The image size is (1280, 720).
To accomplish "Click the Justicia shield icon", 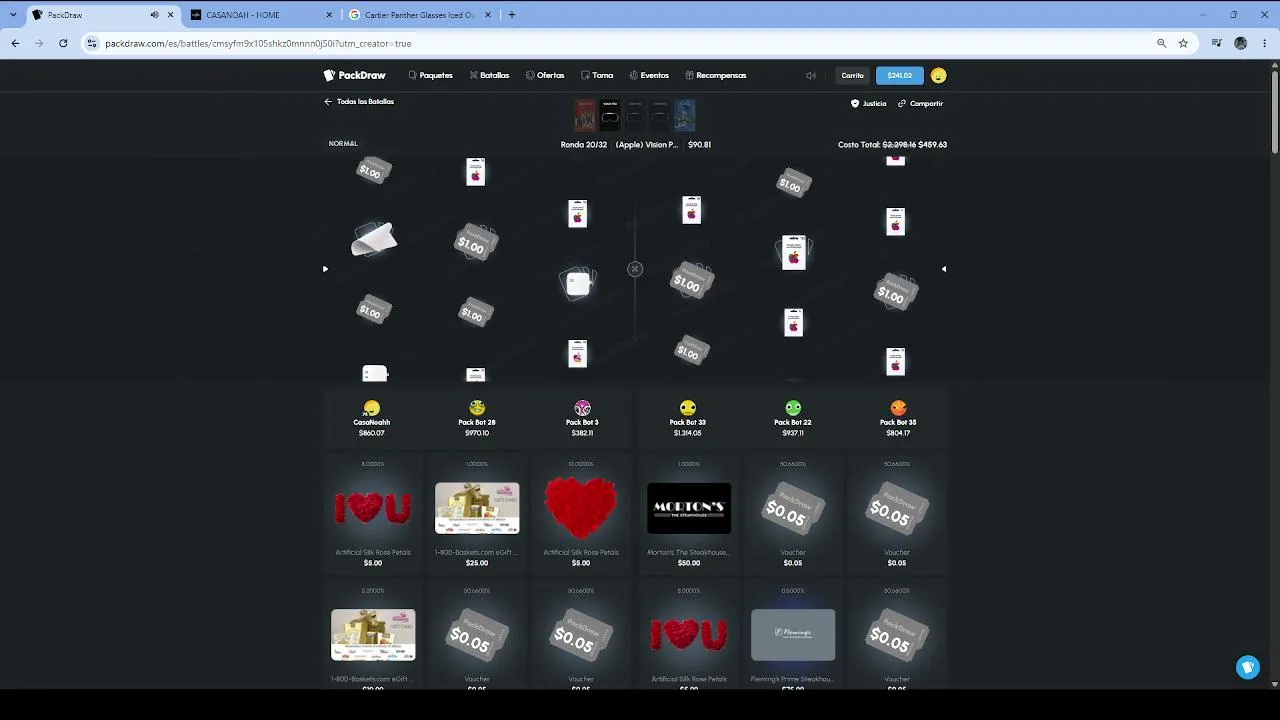I will coord(855,103).
